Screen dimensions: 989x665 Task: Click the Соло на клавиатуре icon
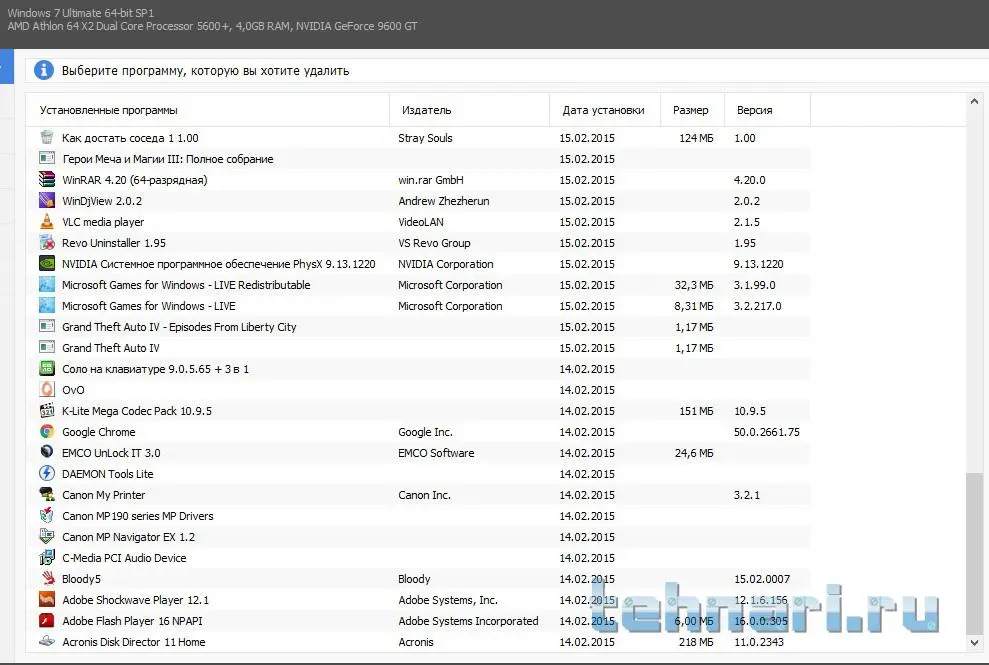tap(47, 368)
